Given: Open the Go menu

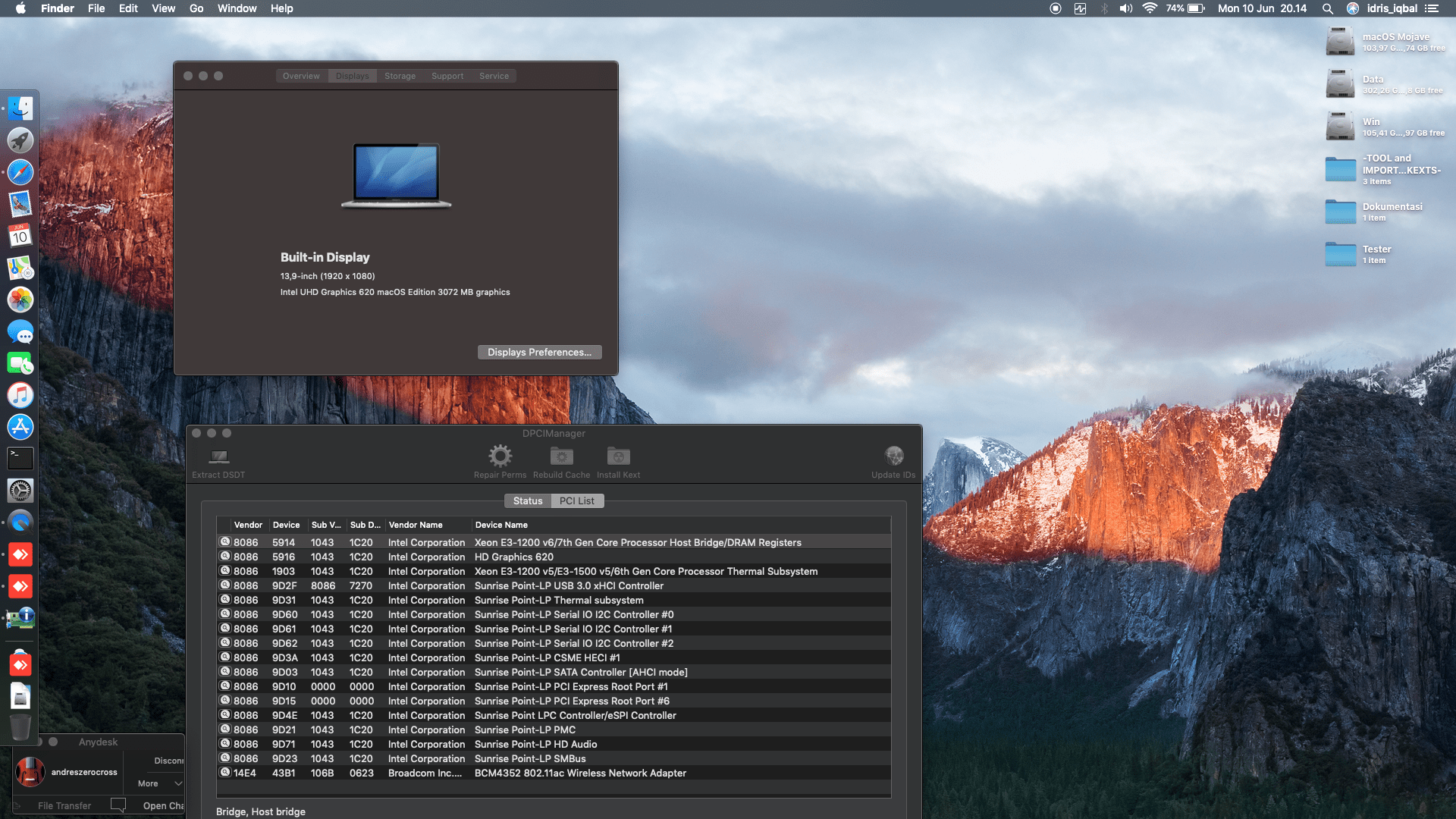Looking at the screenshot, I should [x=196, y=8].
